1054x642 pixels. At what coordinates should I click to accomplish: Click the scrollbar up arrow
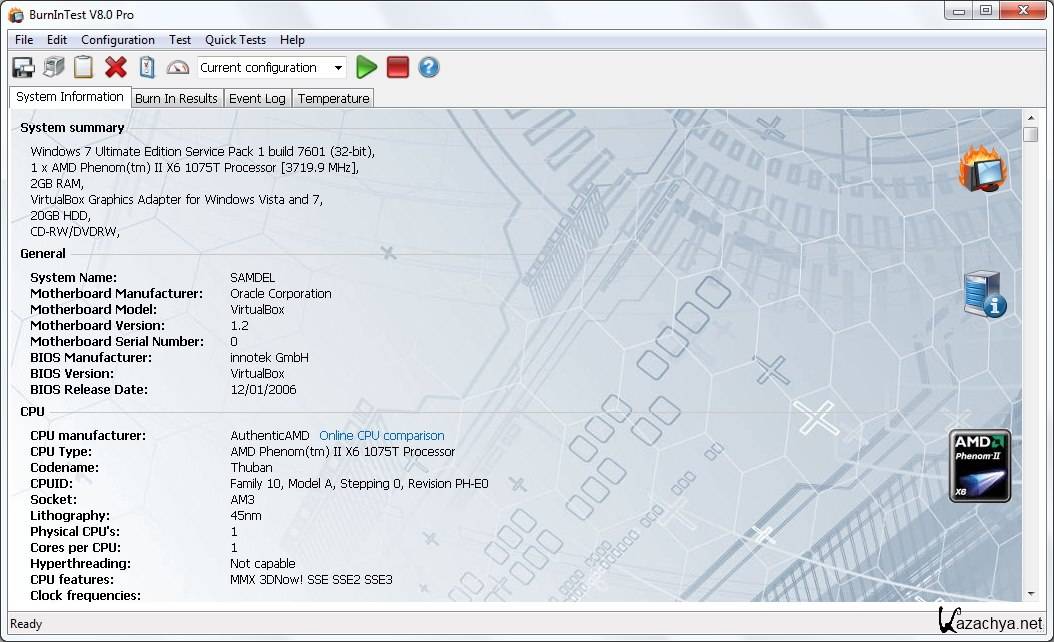pyautogui.click(x=1030, y=118)
